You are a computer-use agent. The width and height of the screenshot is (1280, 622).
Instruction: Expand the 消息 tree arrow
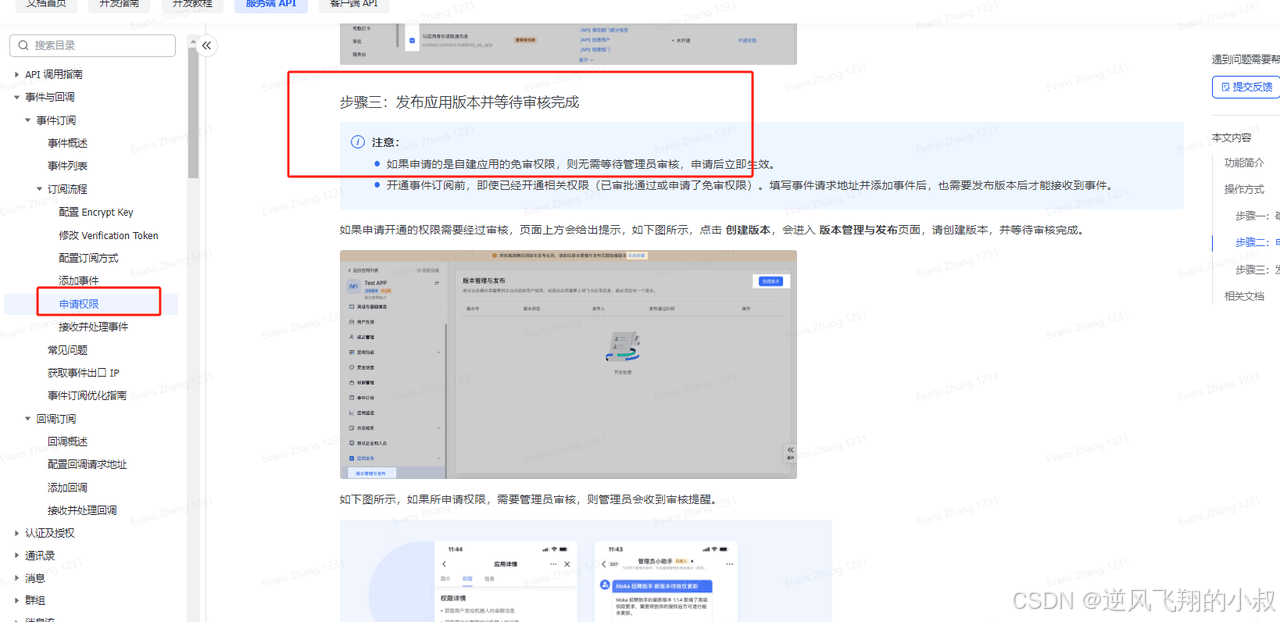[x=16, y=578]
